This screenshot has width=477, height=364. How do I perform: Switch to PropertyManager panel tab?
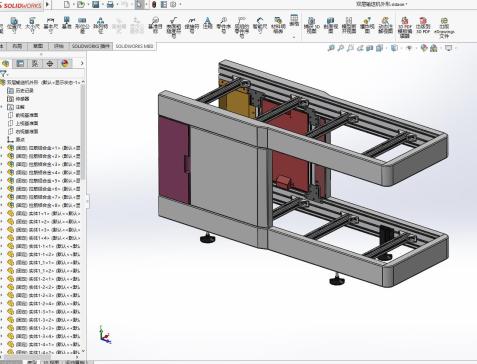click(20, 63)
